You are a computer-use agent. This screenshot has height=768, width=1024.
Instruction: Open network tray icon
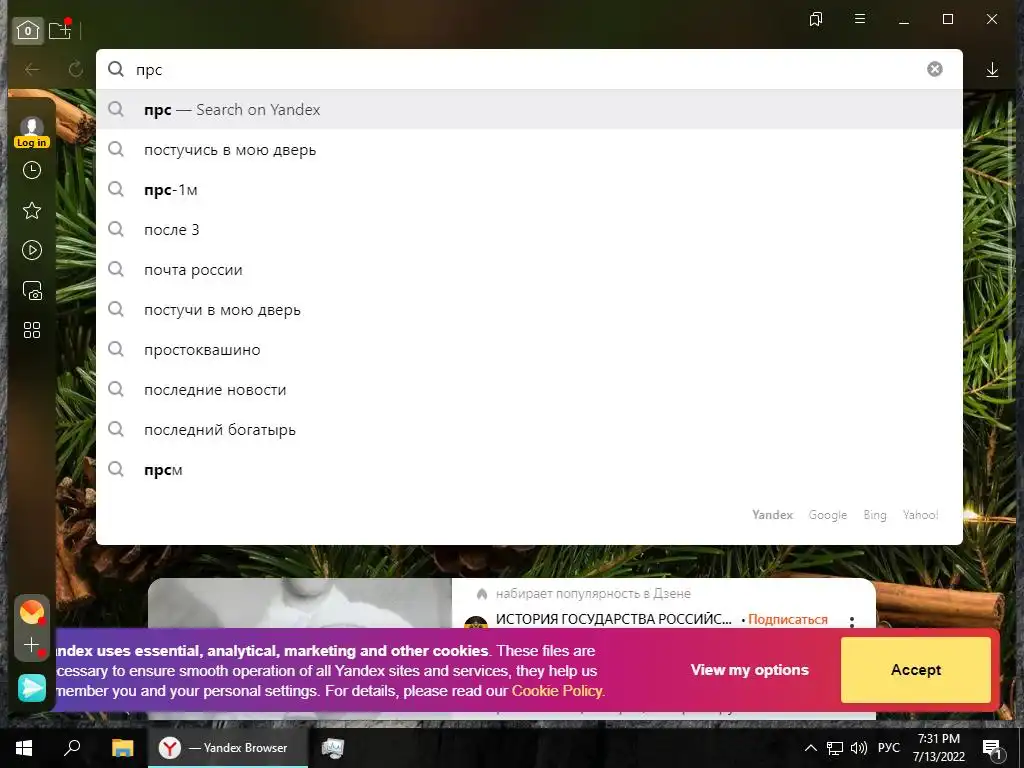click(x=835, y=748)
